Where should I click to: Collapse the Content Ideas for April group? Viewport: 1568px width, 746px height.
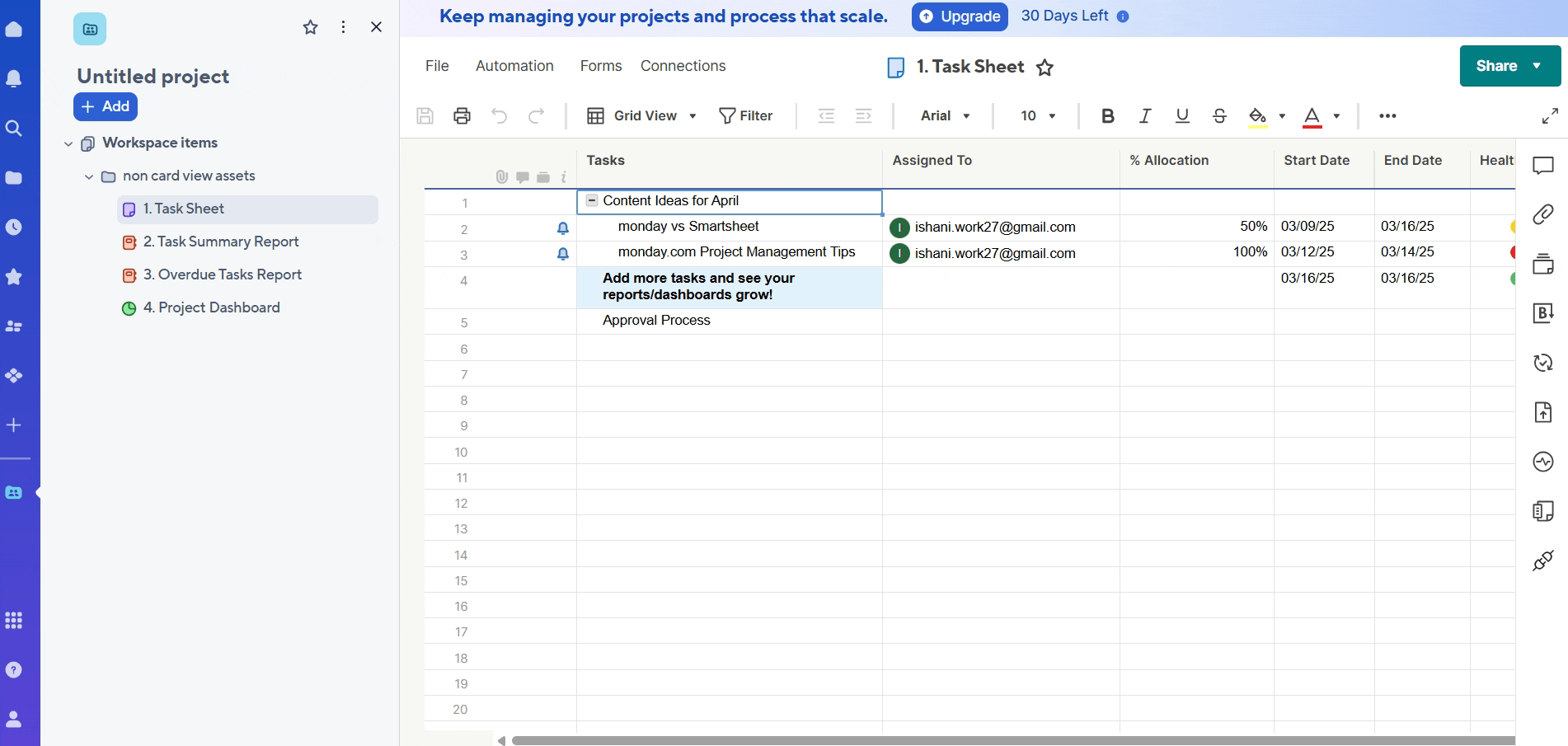590,200
